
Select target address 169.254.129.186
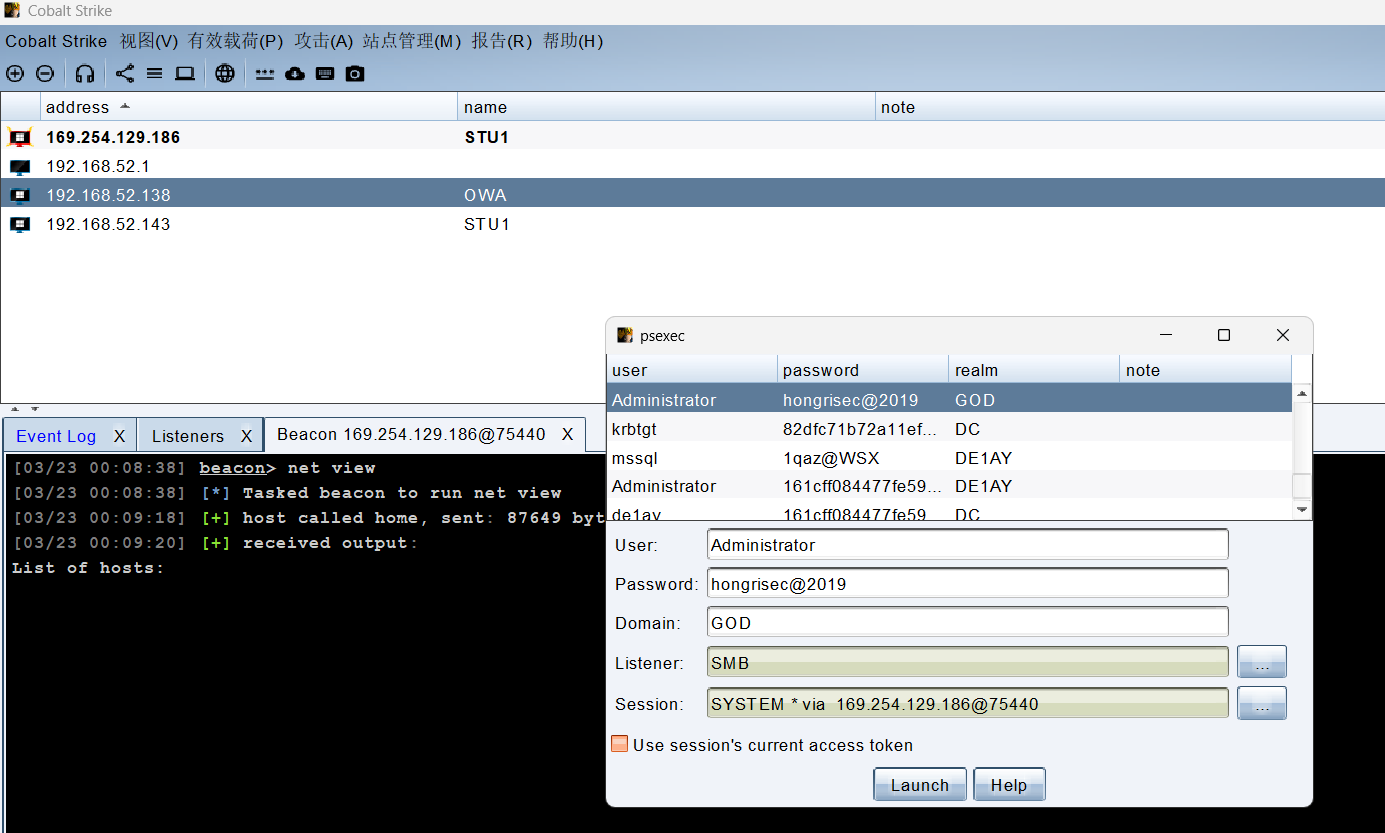point(113,137)
